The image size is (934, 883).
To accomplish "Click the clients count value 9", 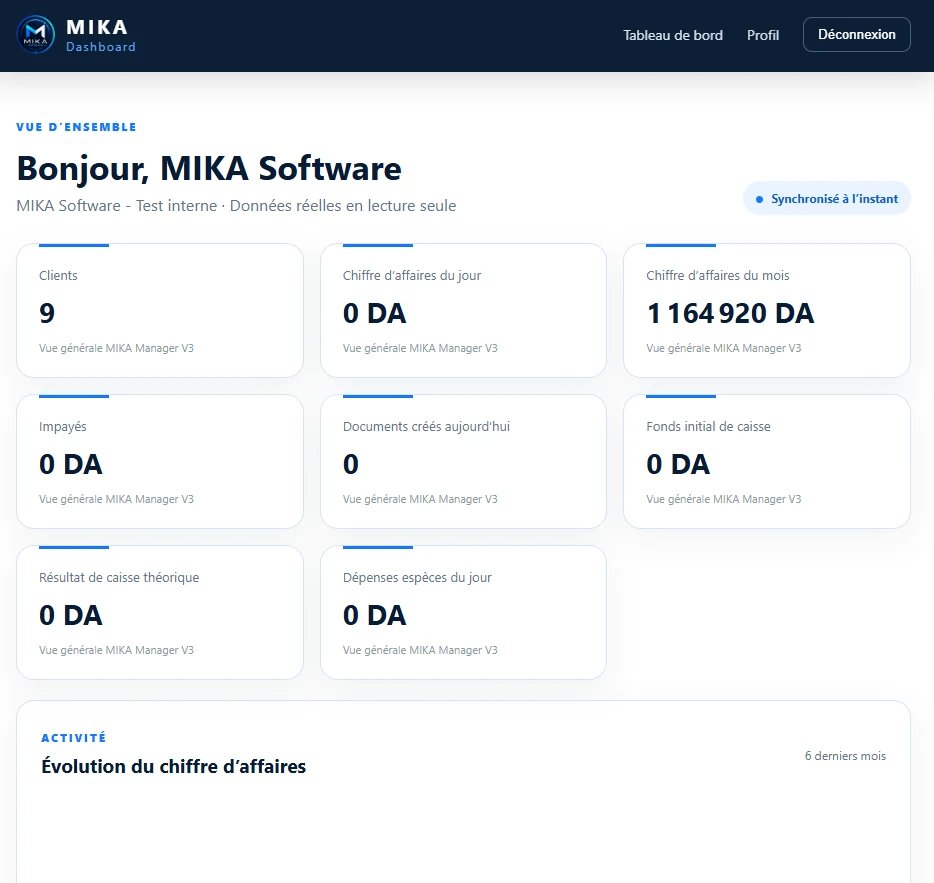I will [x=47, y=313].
